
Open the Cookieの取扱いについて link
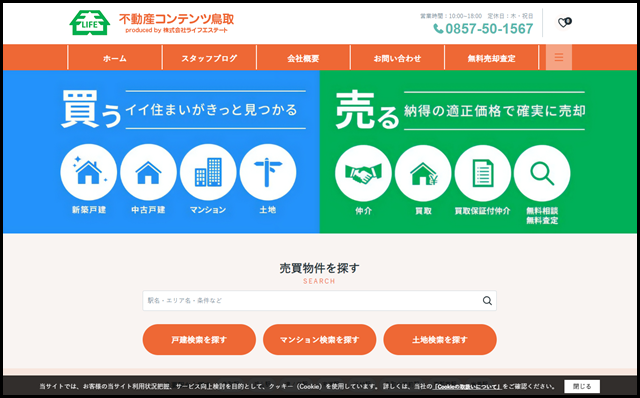pos(467,387)
